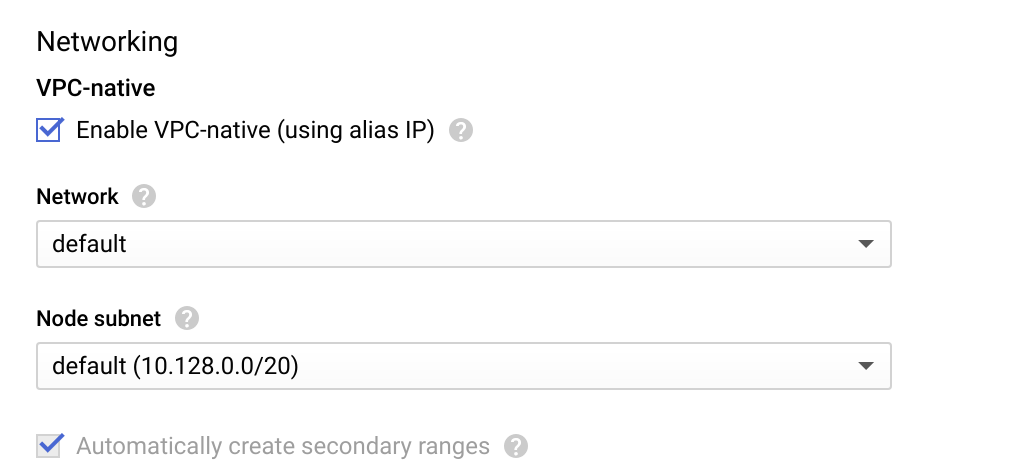The height and width of the screenshot is (464, 1014).
Task: Click the Network dropdown caret arrow
Action: click(x=866, y=244)
